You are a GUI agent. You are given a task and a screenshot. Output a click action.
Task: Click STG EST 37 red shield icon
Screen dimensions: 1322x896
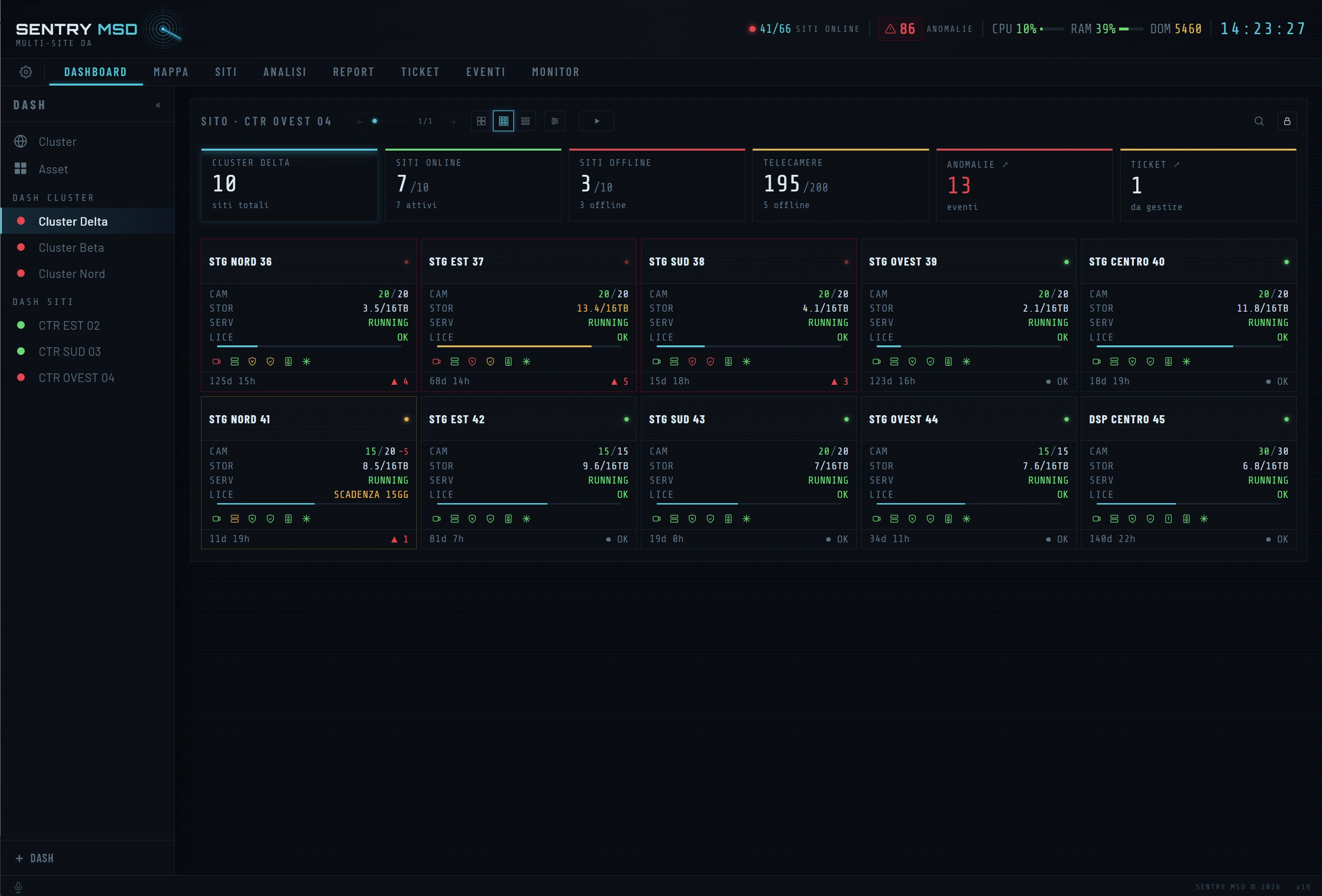click(472, 362)
